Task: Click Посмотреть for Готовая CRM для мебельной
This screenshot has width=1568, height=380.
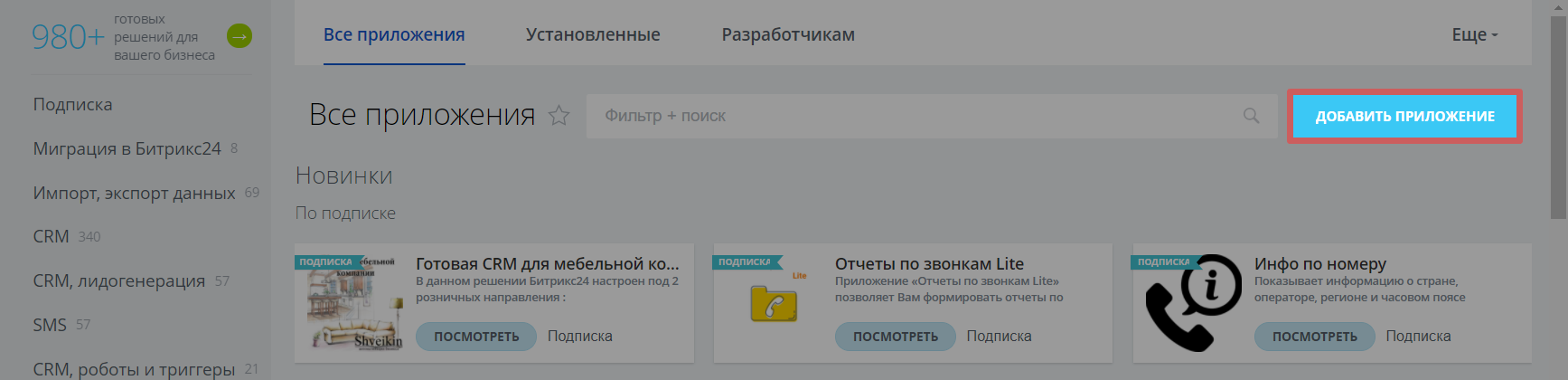Action: (476, 337)
